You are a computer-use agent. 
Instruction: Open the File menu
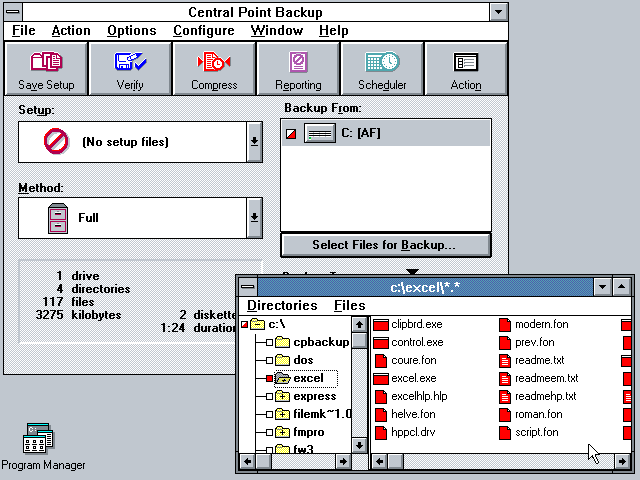click(x=23, y=31)
